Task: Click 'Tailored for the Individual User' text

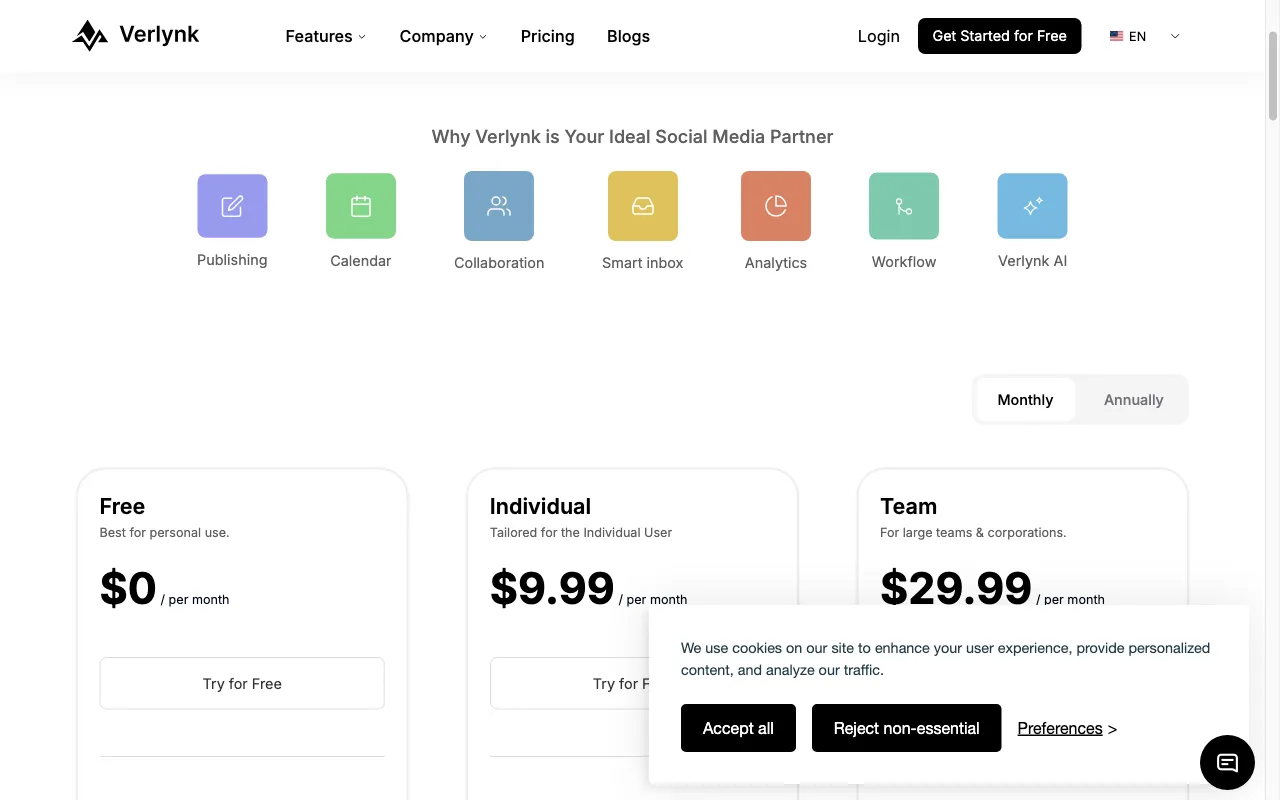Action: tap(581, 533)
